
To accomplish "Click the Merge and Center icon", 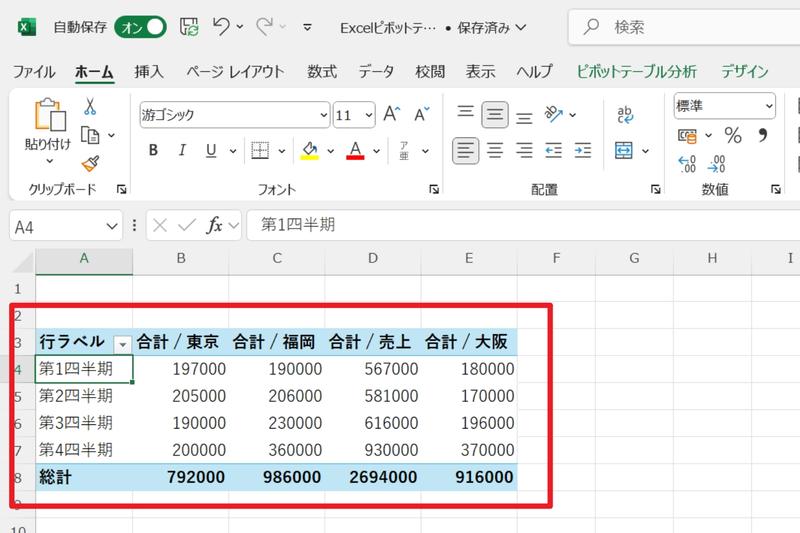I will [x=624, y=150].
